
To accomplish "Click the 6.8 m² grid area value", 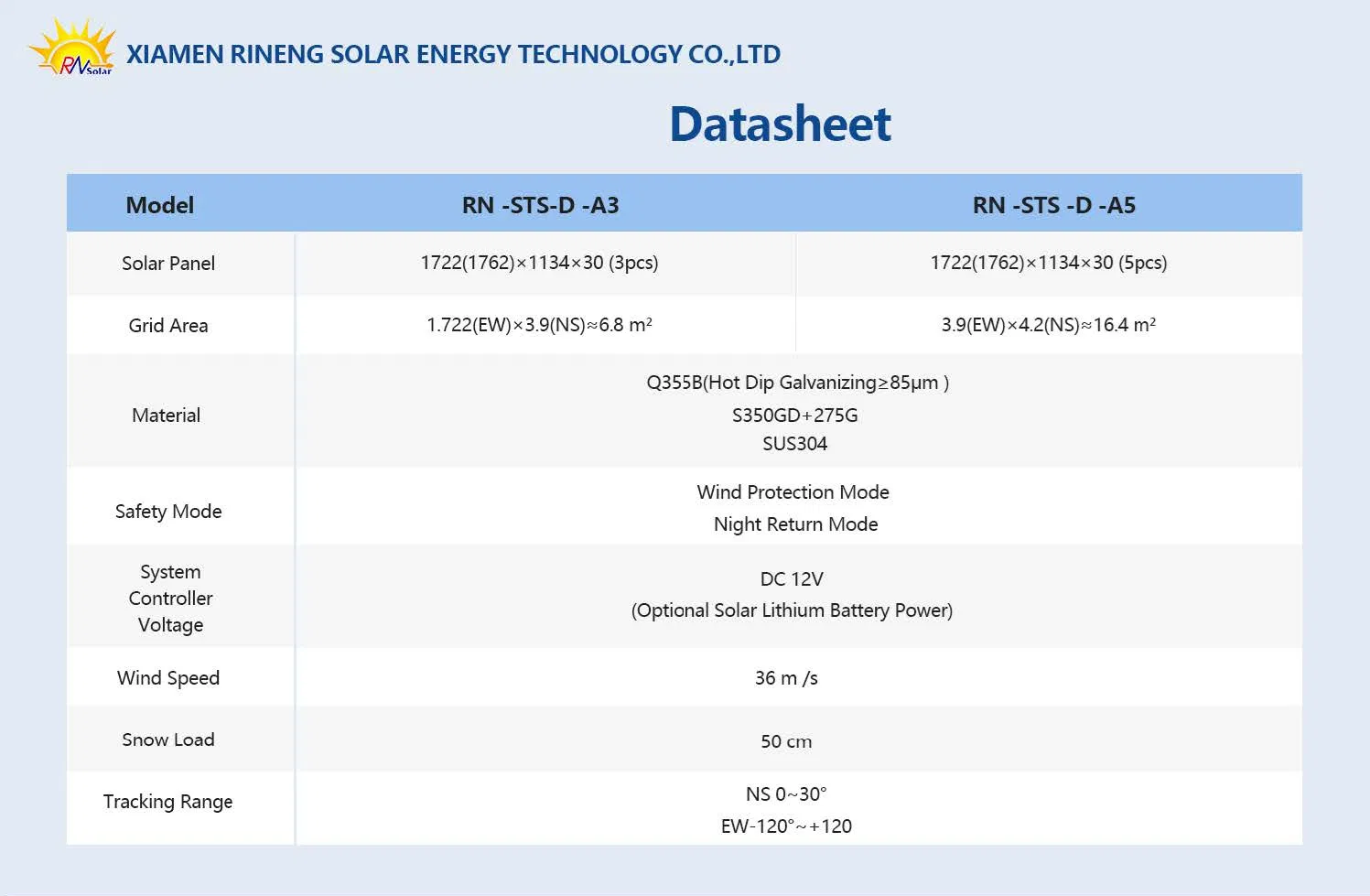I will [539, 325].
